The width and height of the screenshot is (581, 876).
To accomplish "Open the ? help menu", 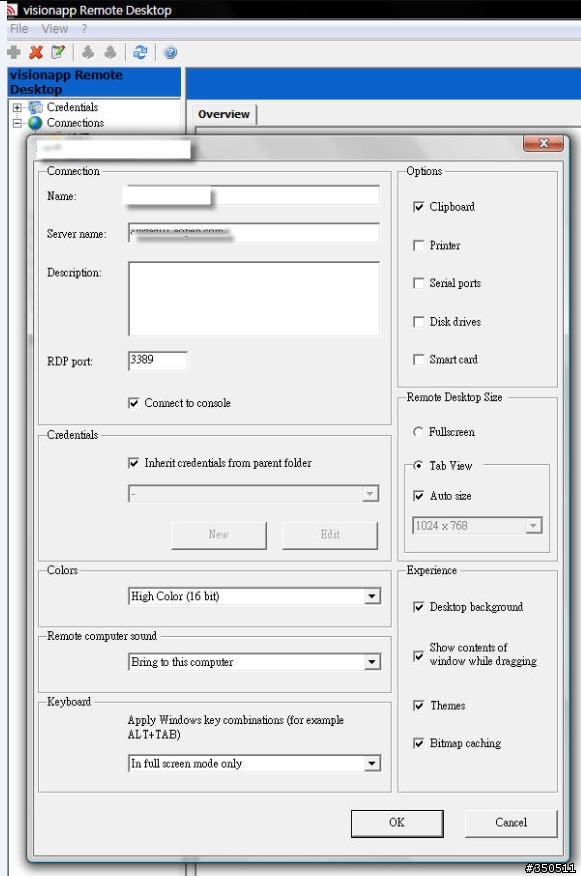I will click(84, 28).
